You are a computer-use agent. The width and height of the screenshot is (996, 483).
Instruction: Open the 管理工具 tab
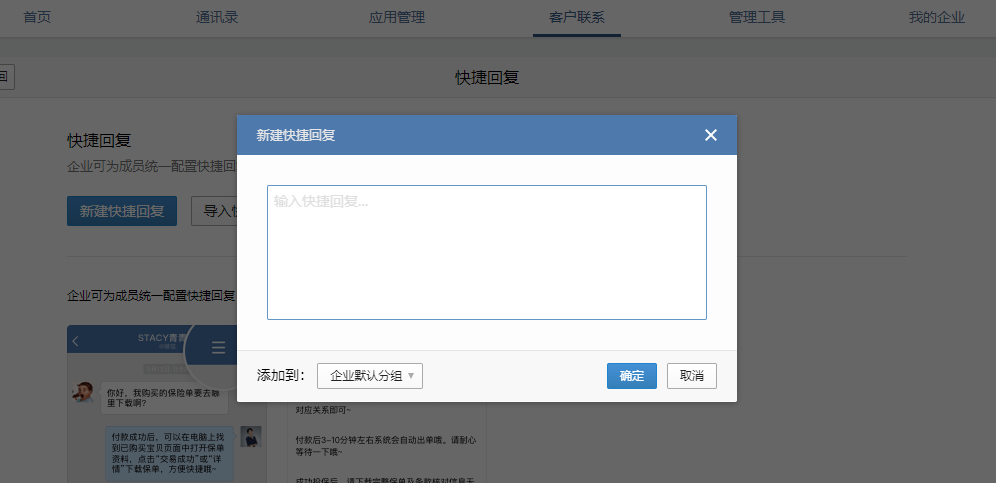[x=757, y=17]
